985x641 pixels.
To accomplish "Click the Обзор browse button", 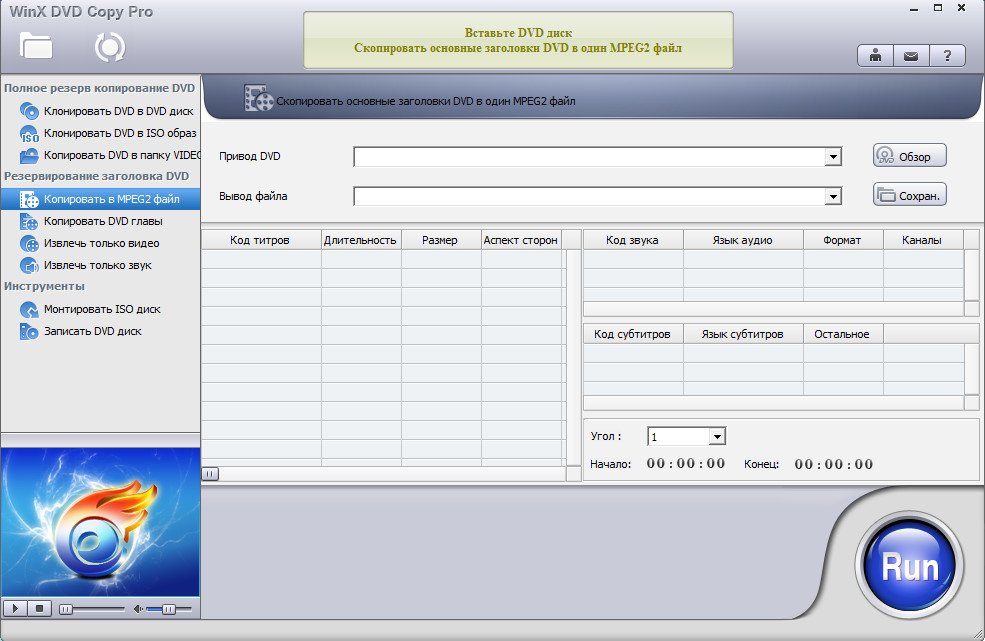I will (909, 156).
